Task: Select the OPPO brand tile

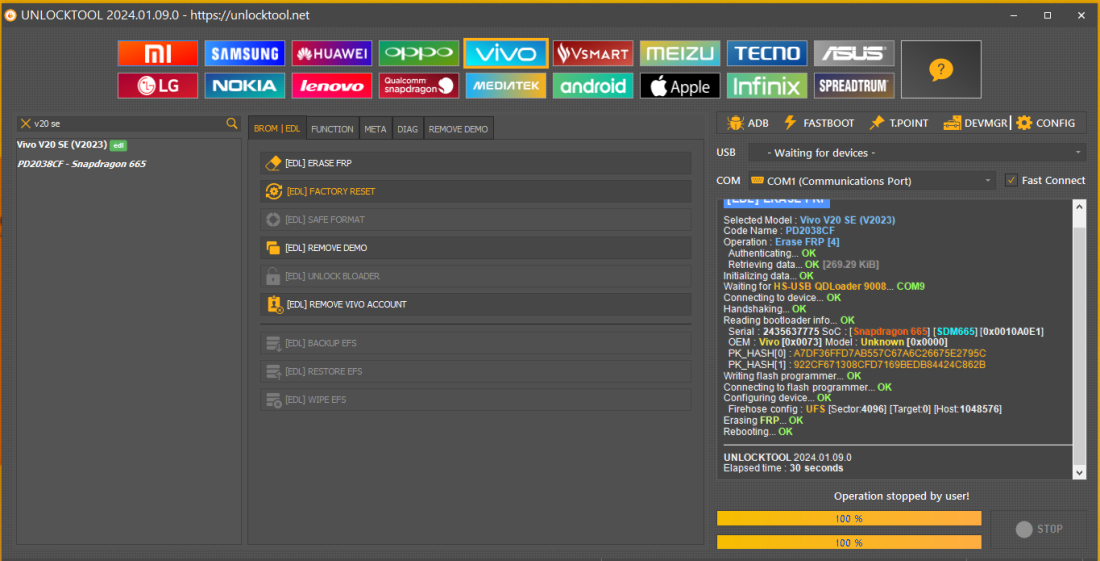Action: pos(419,53)
